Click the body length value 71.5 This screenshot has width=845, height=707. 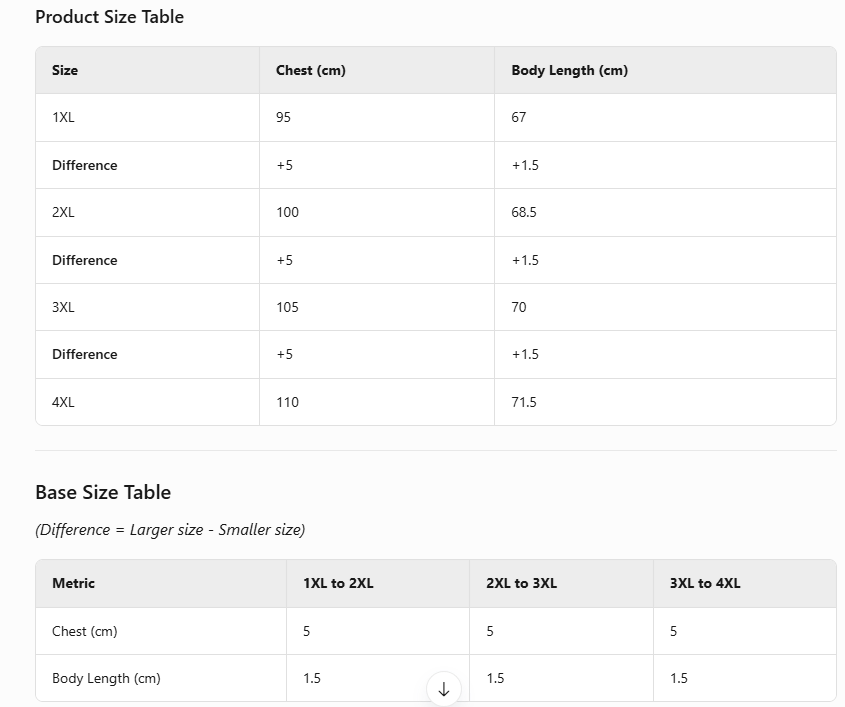[523, 402]
